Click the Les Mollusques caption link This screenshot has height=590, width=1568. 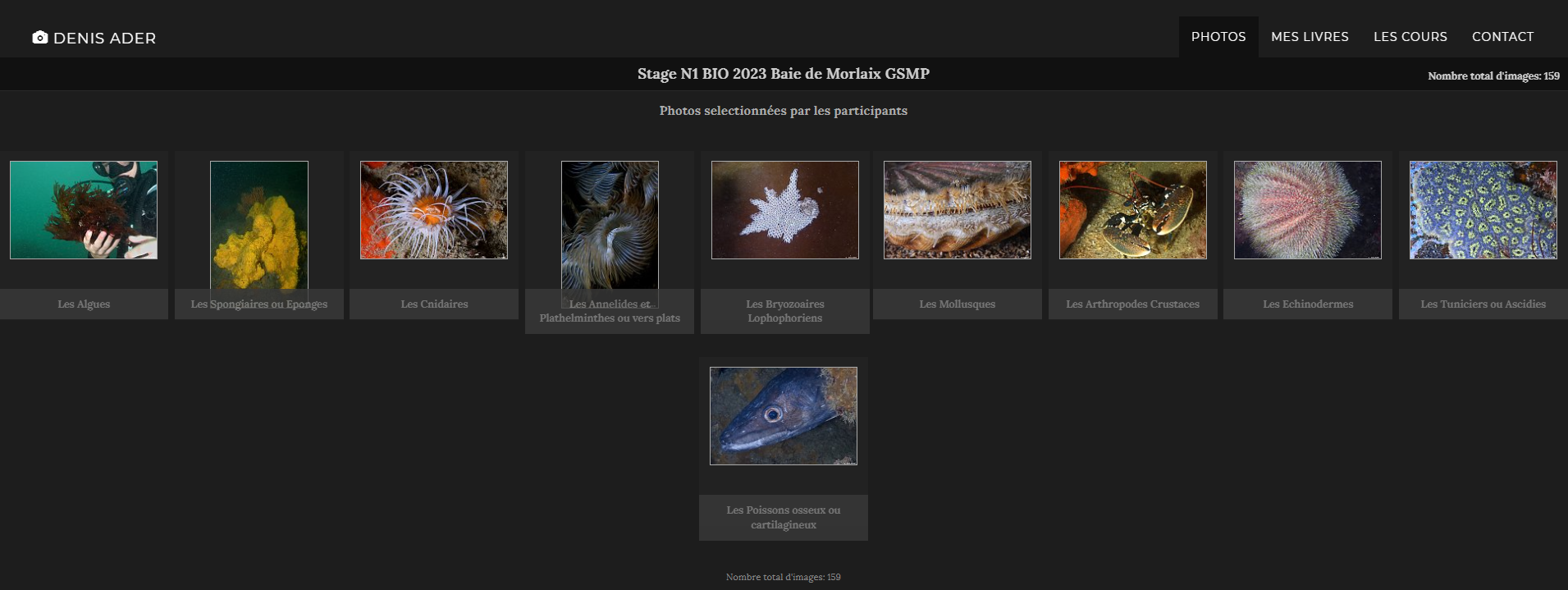[x=958, y=304]
